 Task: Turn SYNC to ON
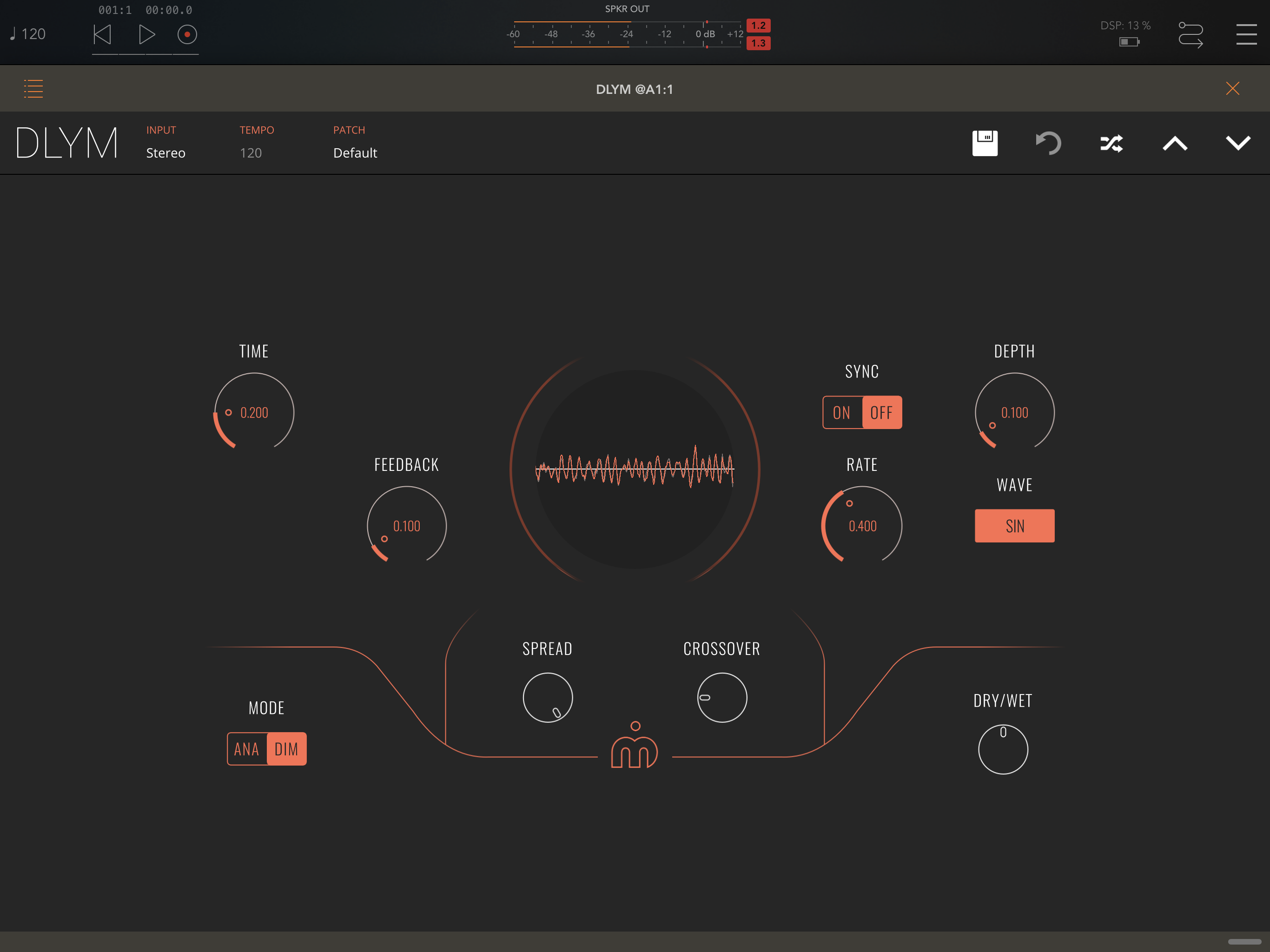click(x=842, y=412)
